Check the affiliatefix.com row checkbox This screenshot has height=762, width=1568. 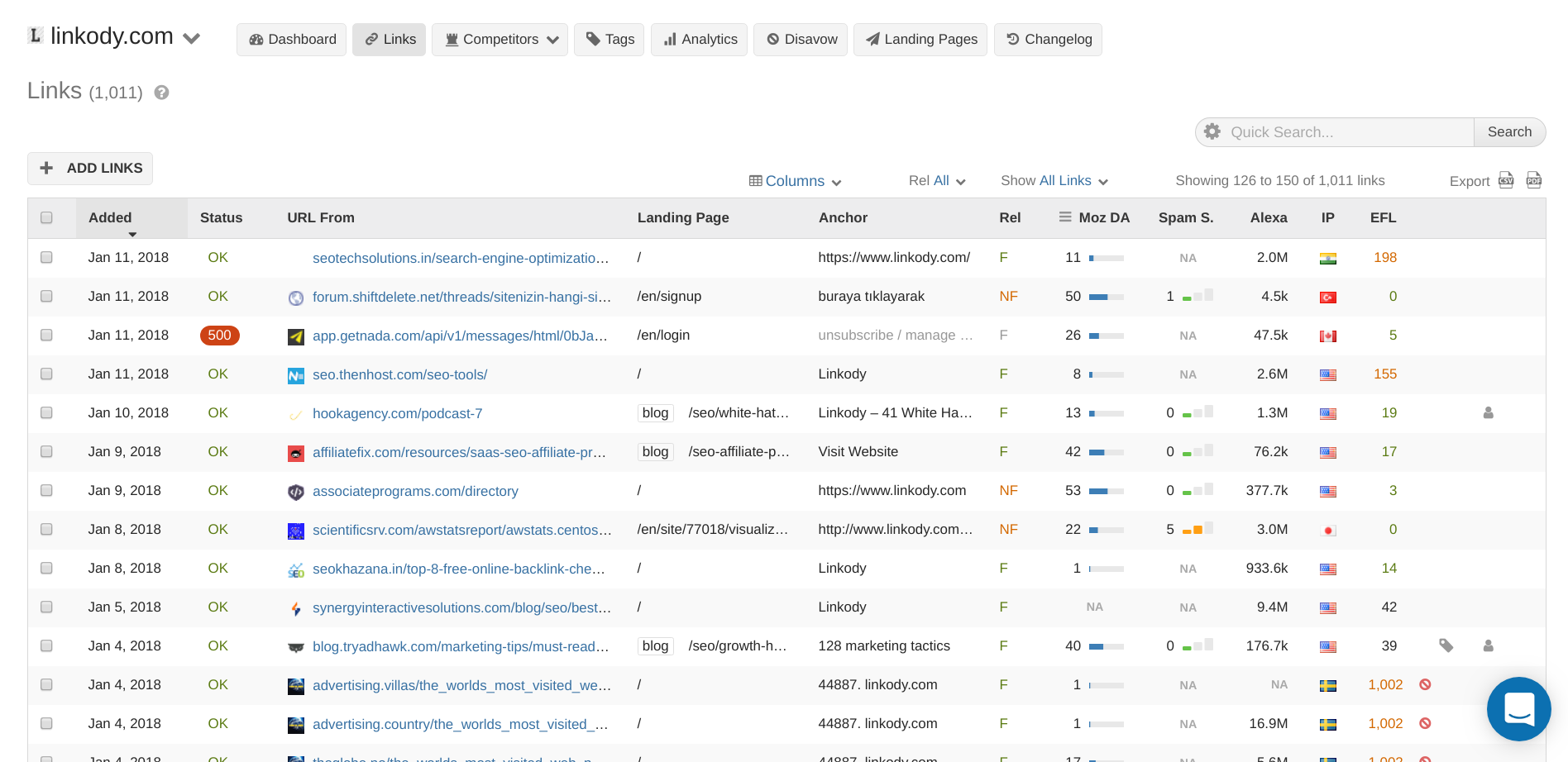46,452
